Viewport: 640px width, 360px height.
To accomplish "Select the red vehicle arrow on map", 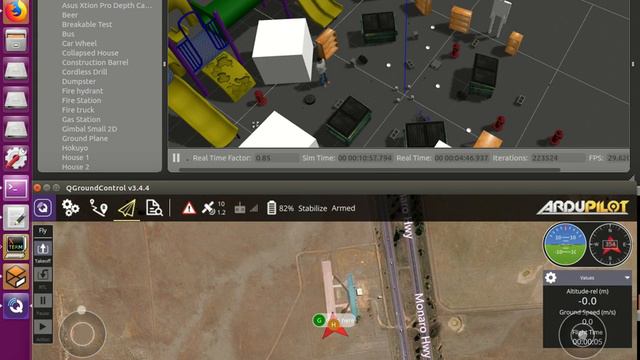I will tap(335, 326).
